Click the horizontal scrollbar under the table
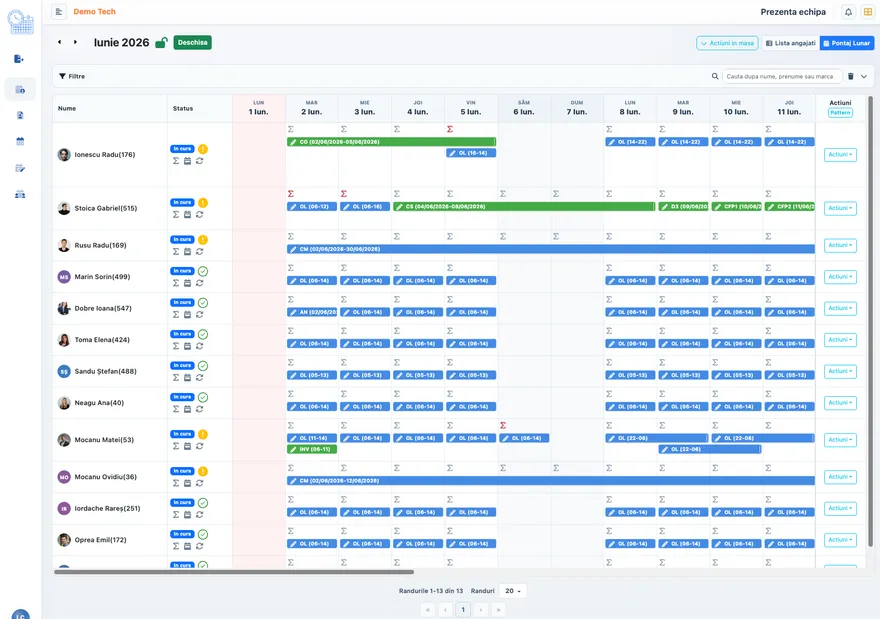This screenshot has height=619, width=880. (x=234, y=572)
